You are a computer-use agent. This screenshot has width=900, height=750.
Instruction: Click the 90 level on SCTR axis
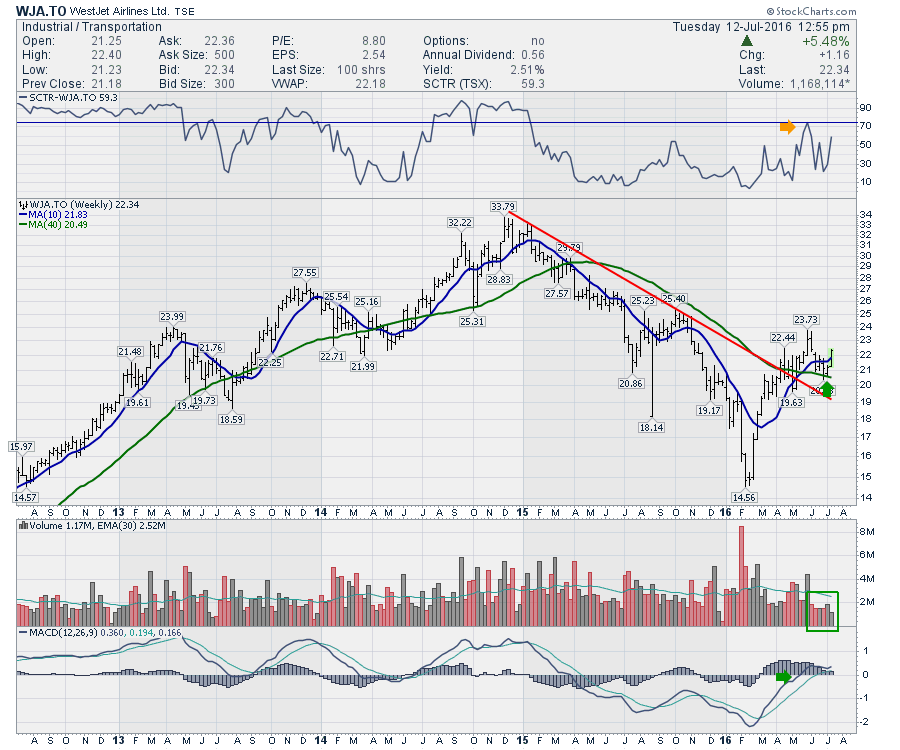[865, 108]
